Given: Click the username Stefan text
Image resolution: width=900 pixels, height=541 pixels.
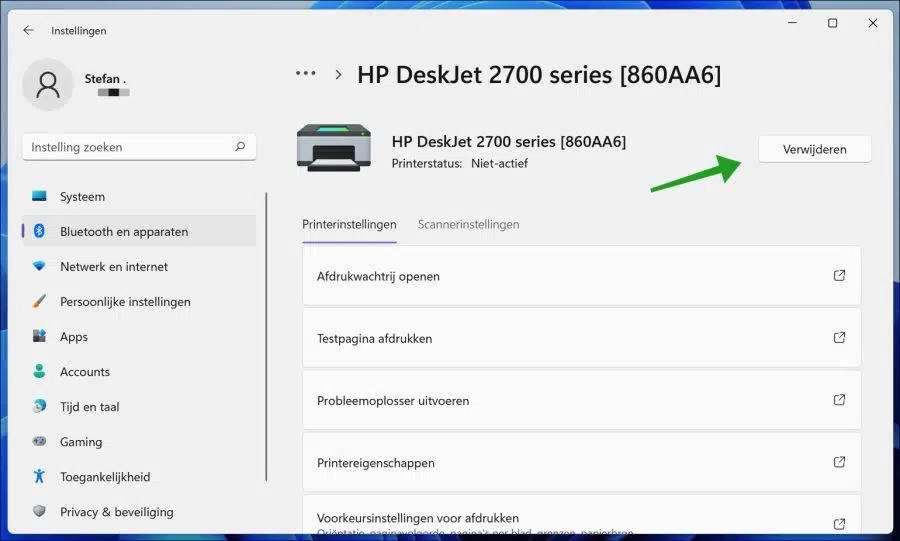Looking at the screenshot, I should coord(105,79).
